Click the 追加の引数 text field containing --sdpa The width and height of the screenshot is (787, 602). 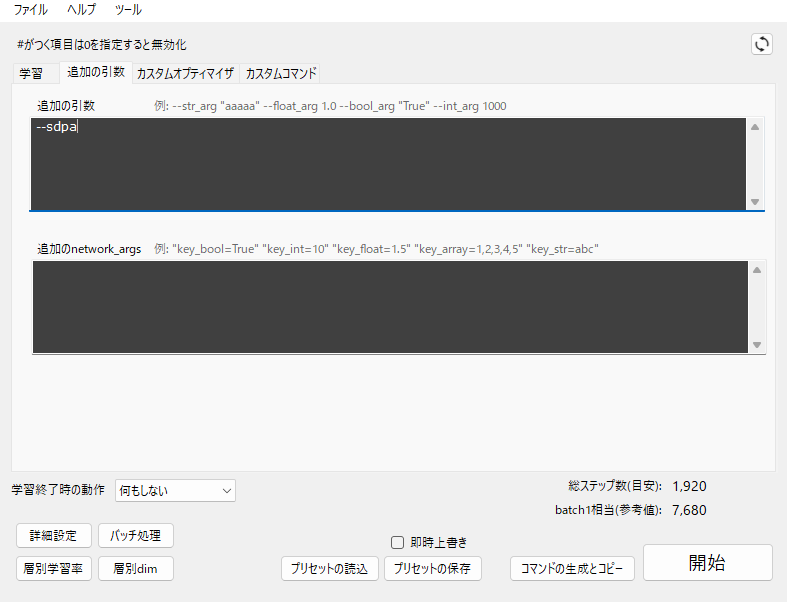click(x=388, y=163)
